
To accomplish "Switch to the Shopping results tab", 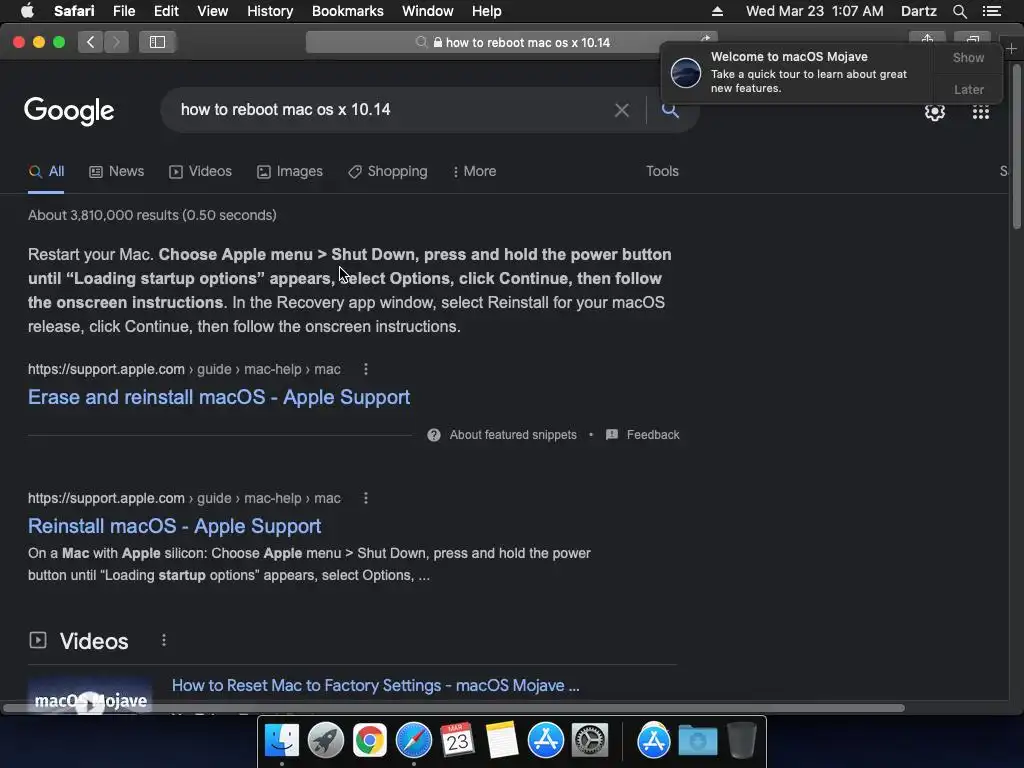I will (387, 172).
